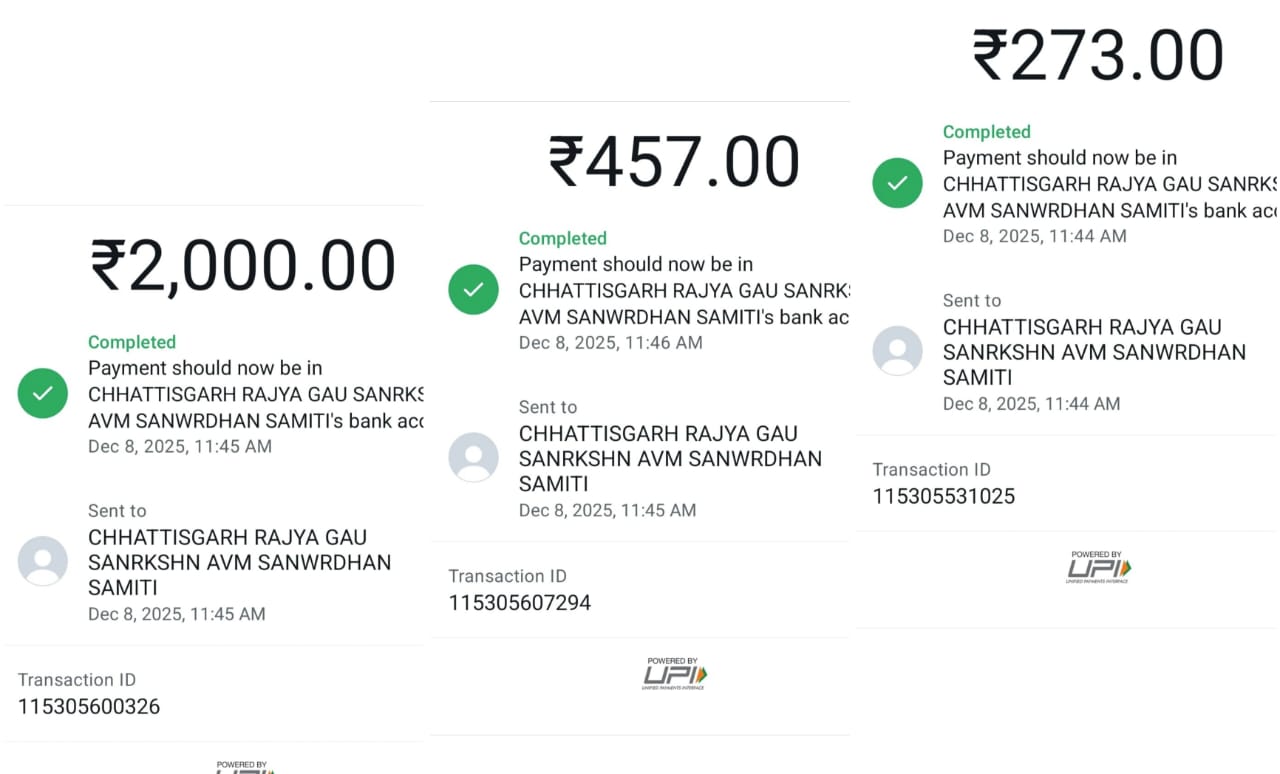Open recipient name in ₹2,000.00 Sent to
Screen dimensions: 1280x774
tap(239, 562)
